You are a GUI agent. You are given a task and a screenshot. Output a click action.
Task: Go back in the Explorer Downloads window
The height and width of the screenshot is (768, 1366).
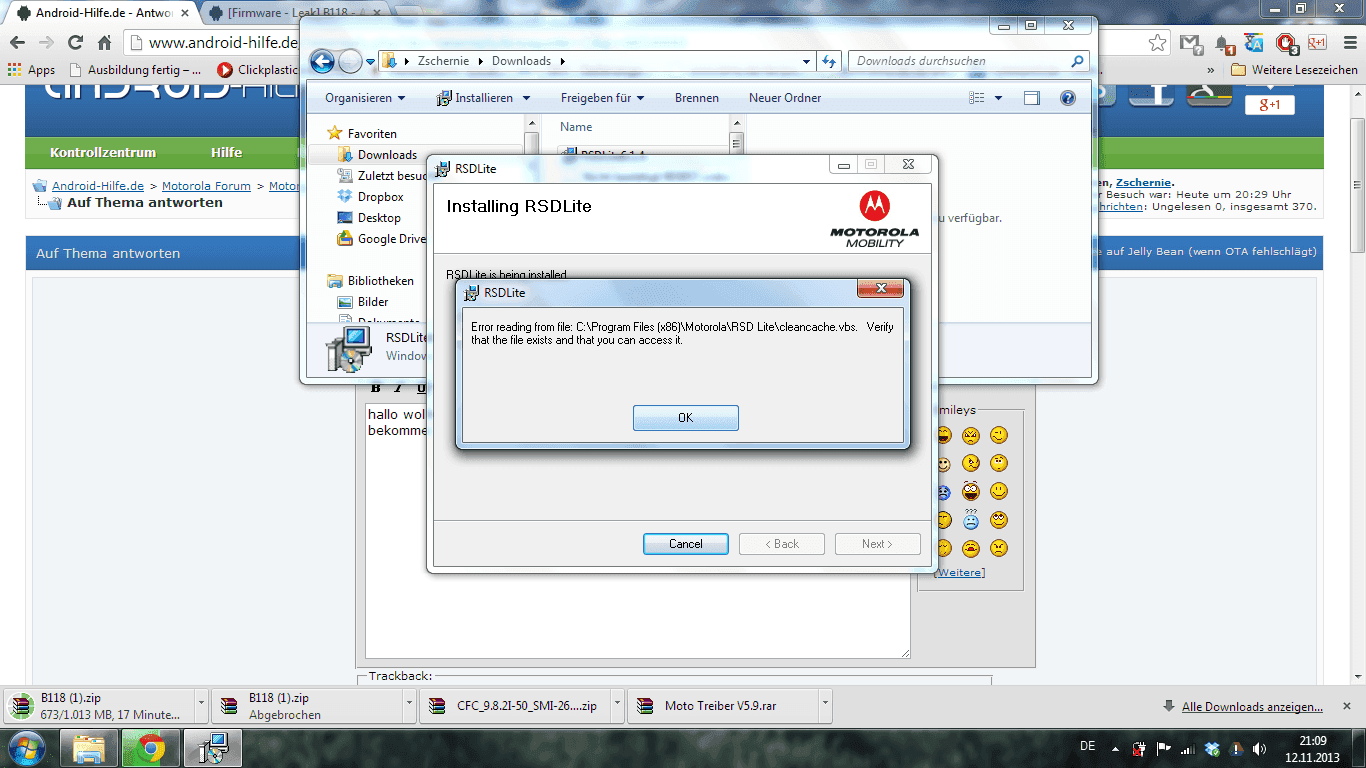tap(322, 61)
